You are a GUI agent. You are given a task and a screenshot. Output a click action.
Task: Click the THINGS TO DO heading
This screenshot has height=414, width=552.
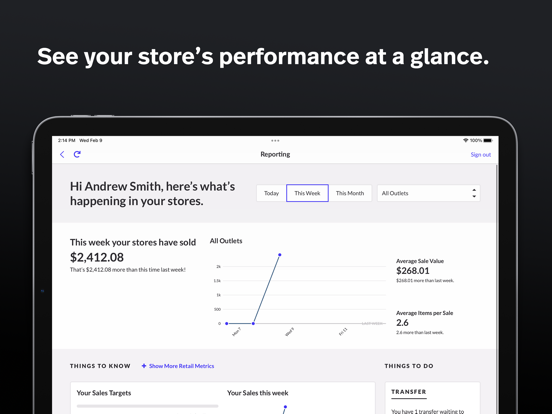[x=409, y=366]
